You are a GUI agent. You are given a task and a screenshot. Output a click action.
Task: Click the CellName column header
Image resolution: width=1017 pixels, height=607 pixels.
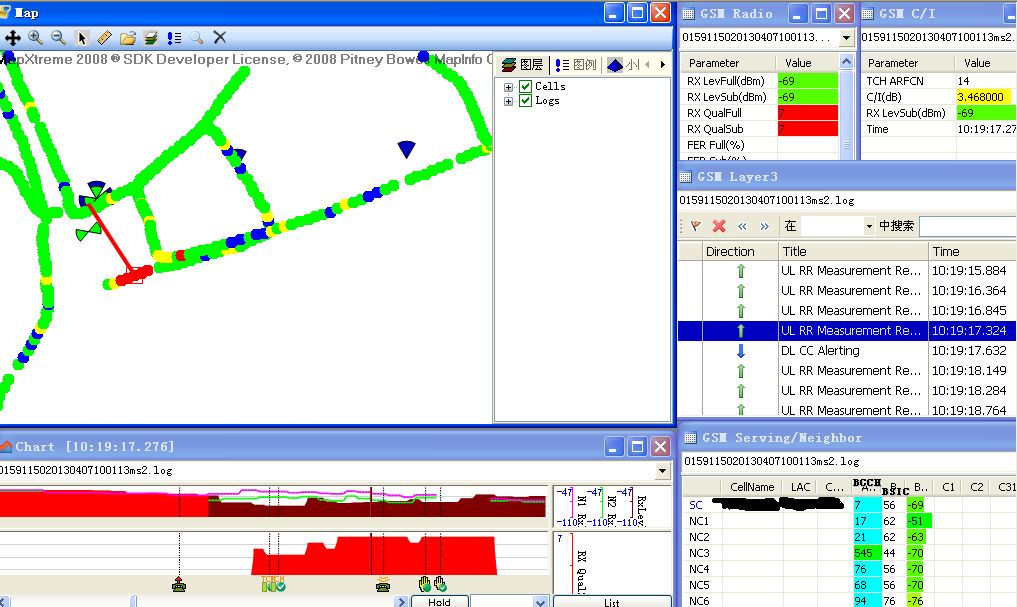click(x=752, y=487)
